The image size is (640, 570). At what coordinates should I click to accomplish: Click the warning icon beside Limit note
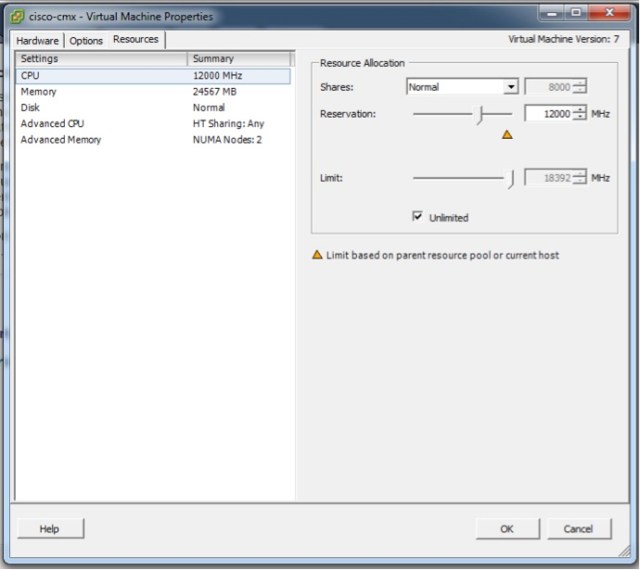pos(318,256)
